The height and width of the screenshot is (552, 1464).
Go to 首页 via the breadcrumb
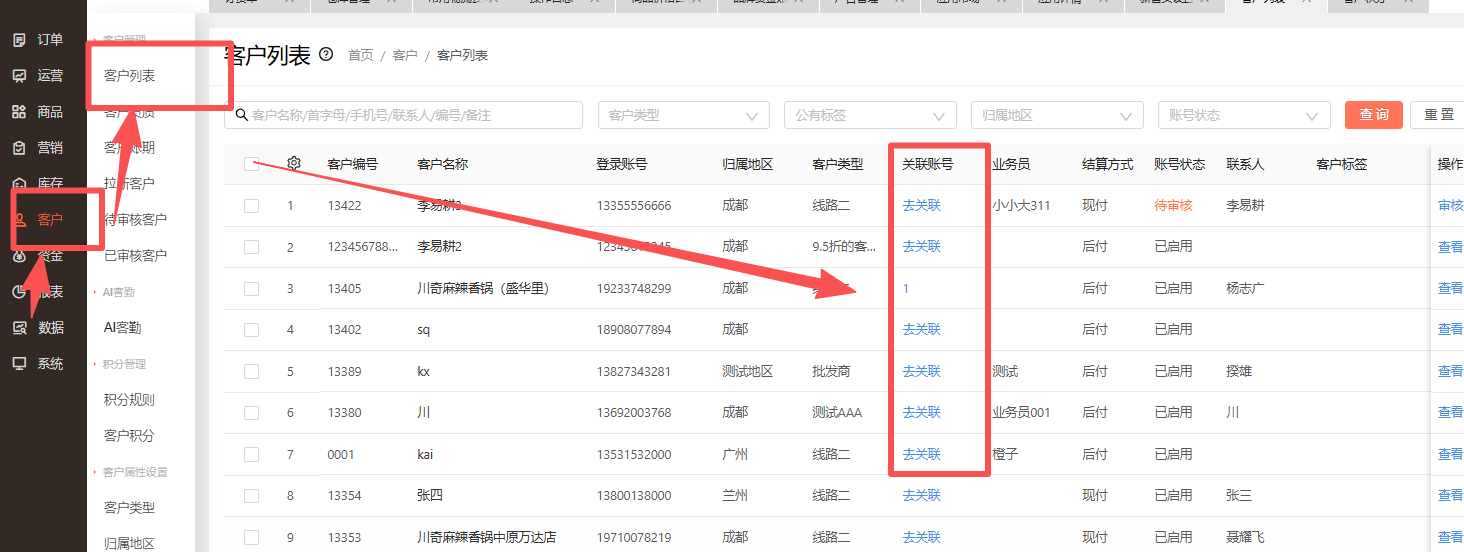(360, 56)
